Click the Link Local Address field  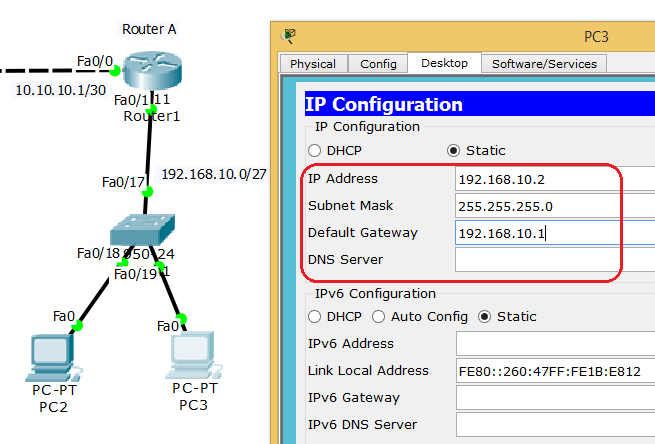pos(554,371)
